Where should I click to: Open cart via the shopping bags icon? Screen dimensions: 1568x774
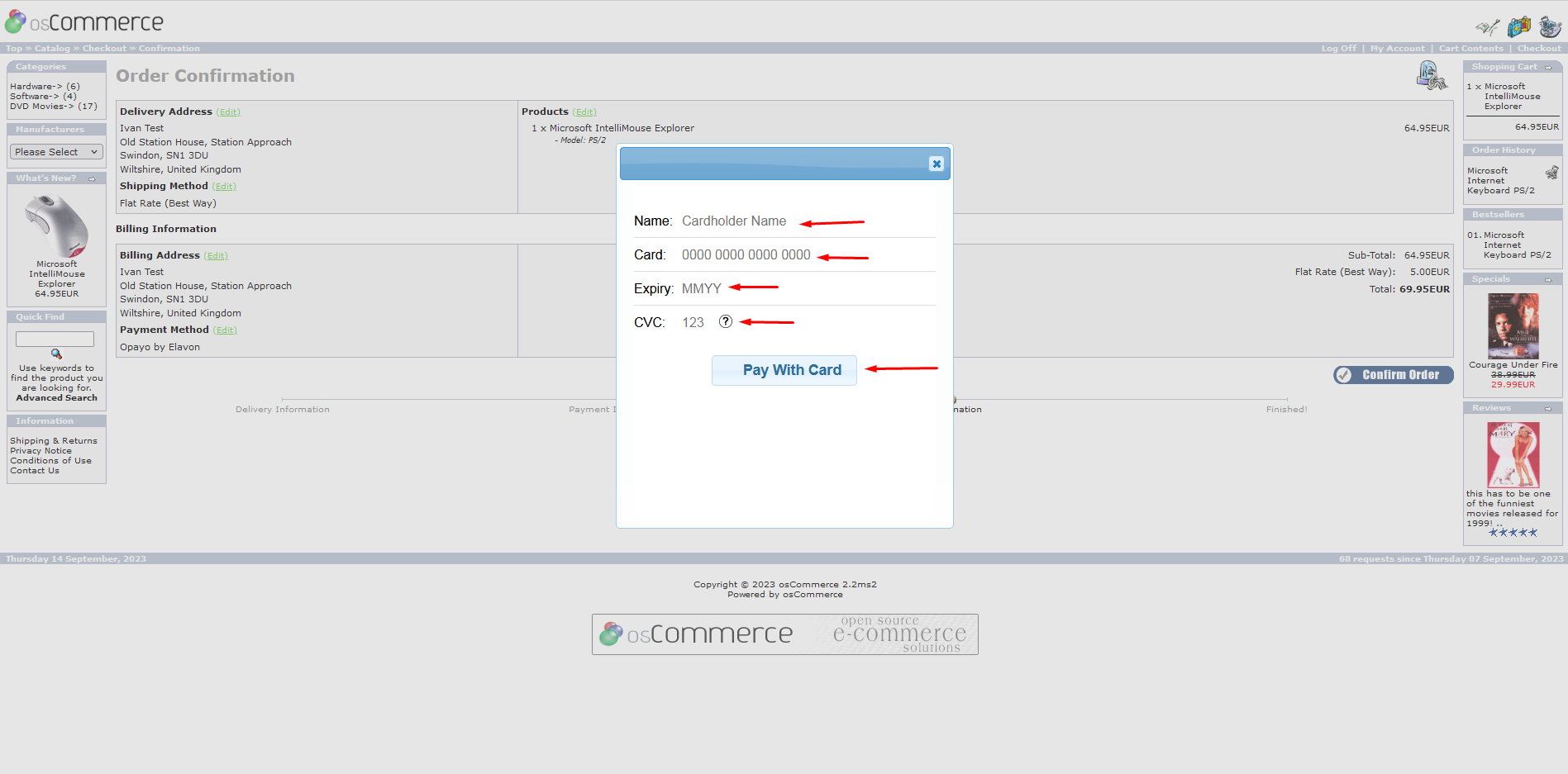point(1518,26)
